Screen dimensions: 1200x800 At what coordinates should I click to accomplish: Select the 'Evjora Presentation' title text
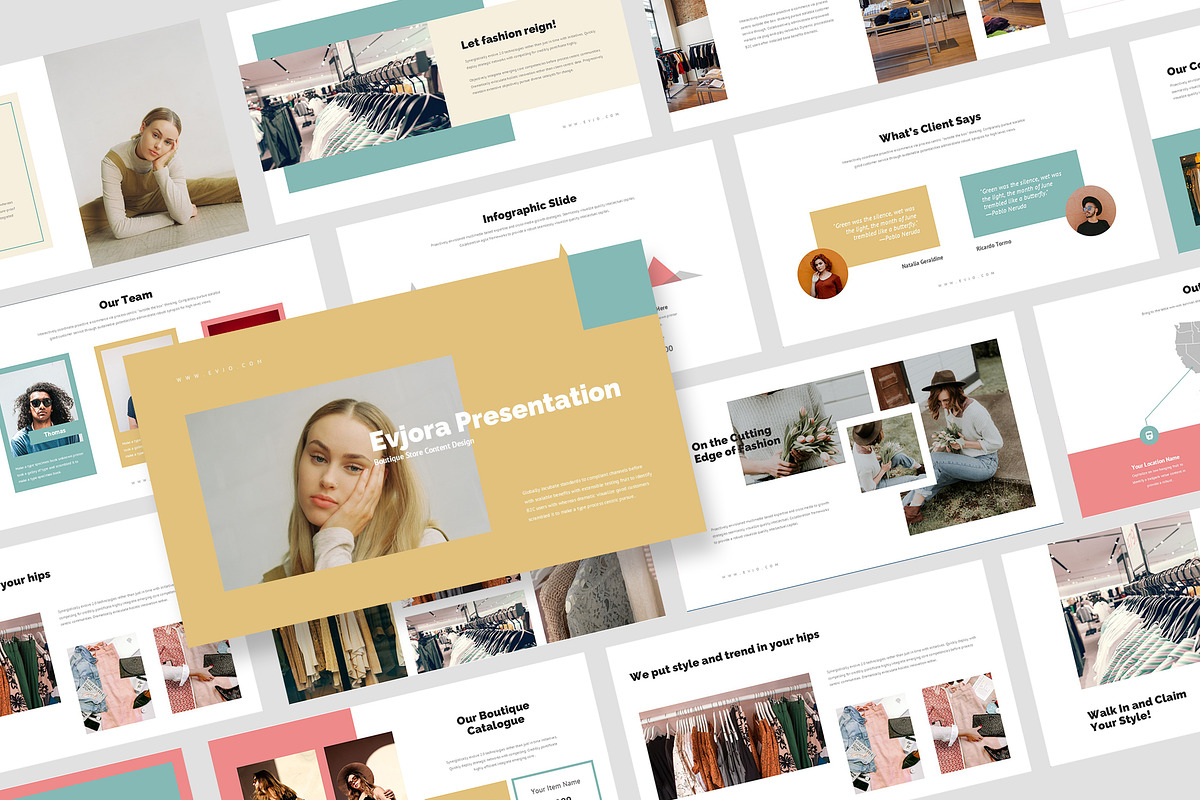pos(495,417)
